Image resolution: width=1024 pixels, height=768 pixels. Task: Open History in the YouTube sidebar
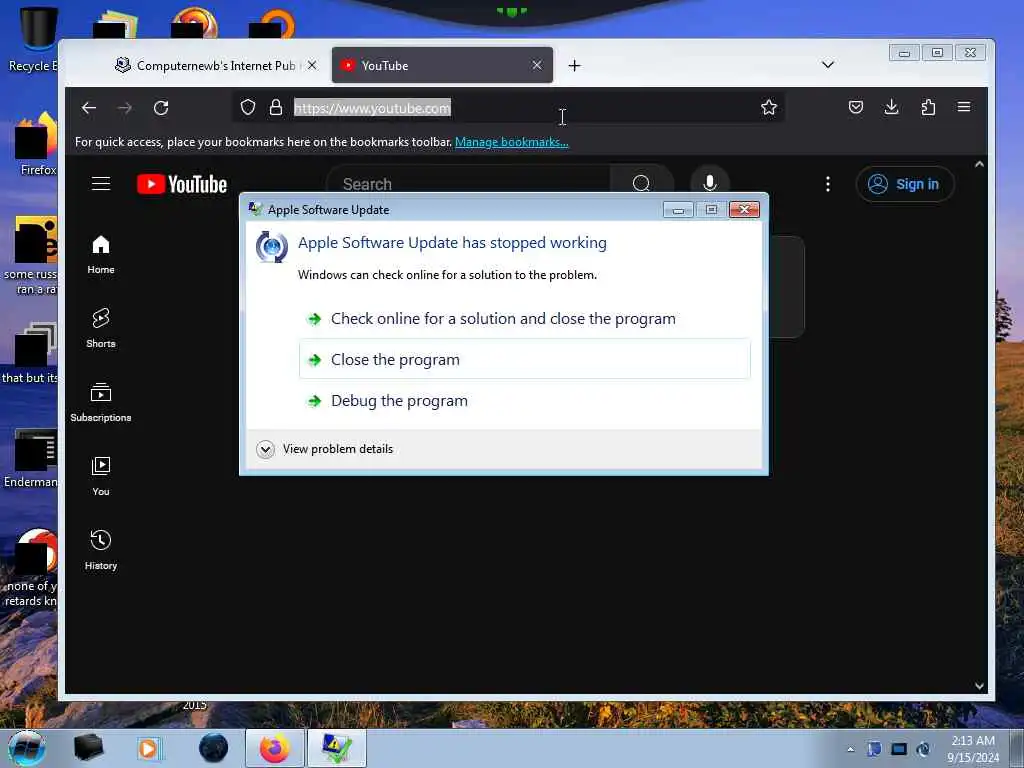[101, 550]
